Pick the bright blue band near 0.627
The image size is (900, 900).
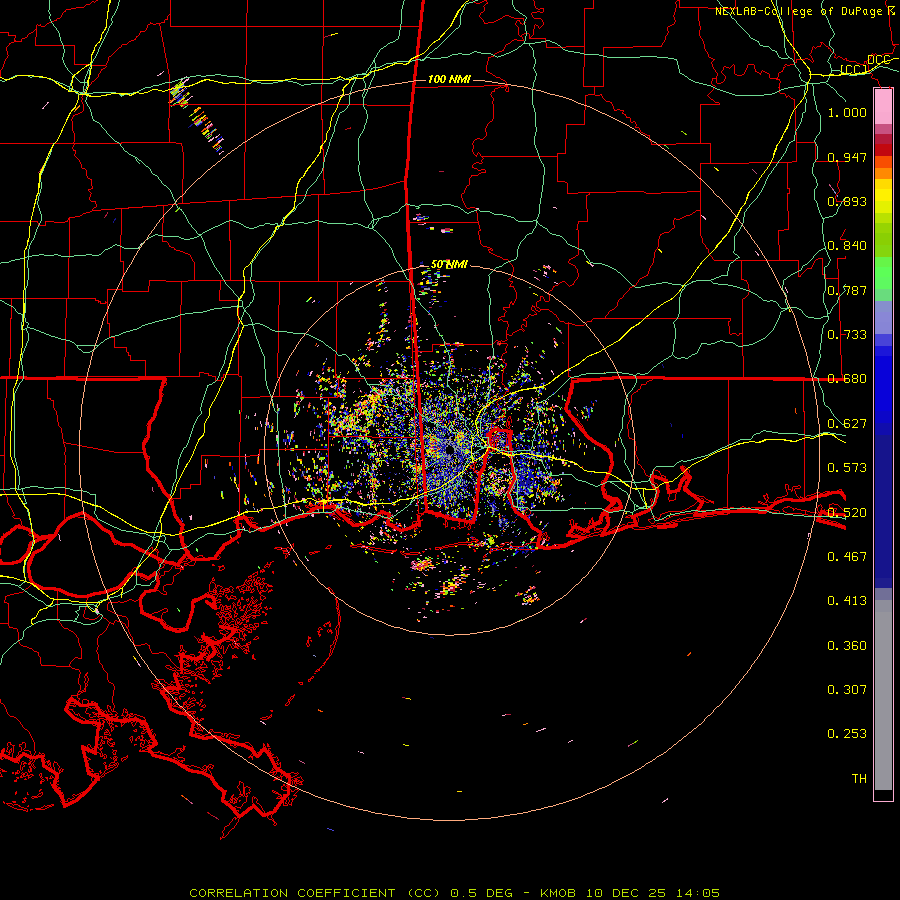883,390
